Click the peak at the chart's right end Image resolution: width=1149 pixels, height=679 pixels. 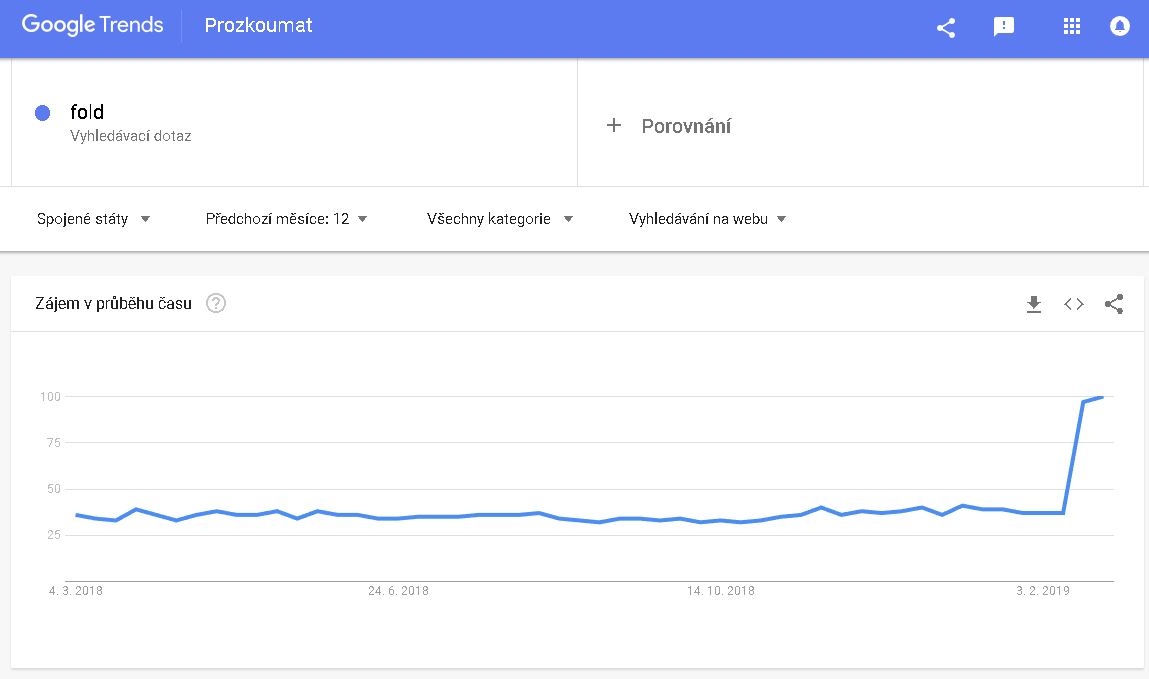pos(1102,397)
